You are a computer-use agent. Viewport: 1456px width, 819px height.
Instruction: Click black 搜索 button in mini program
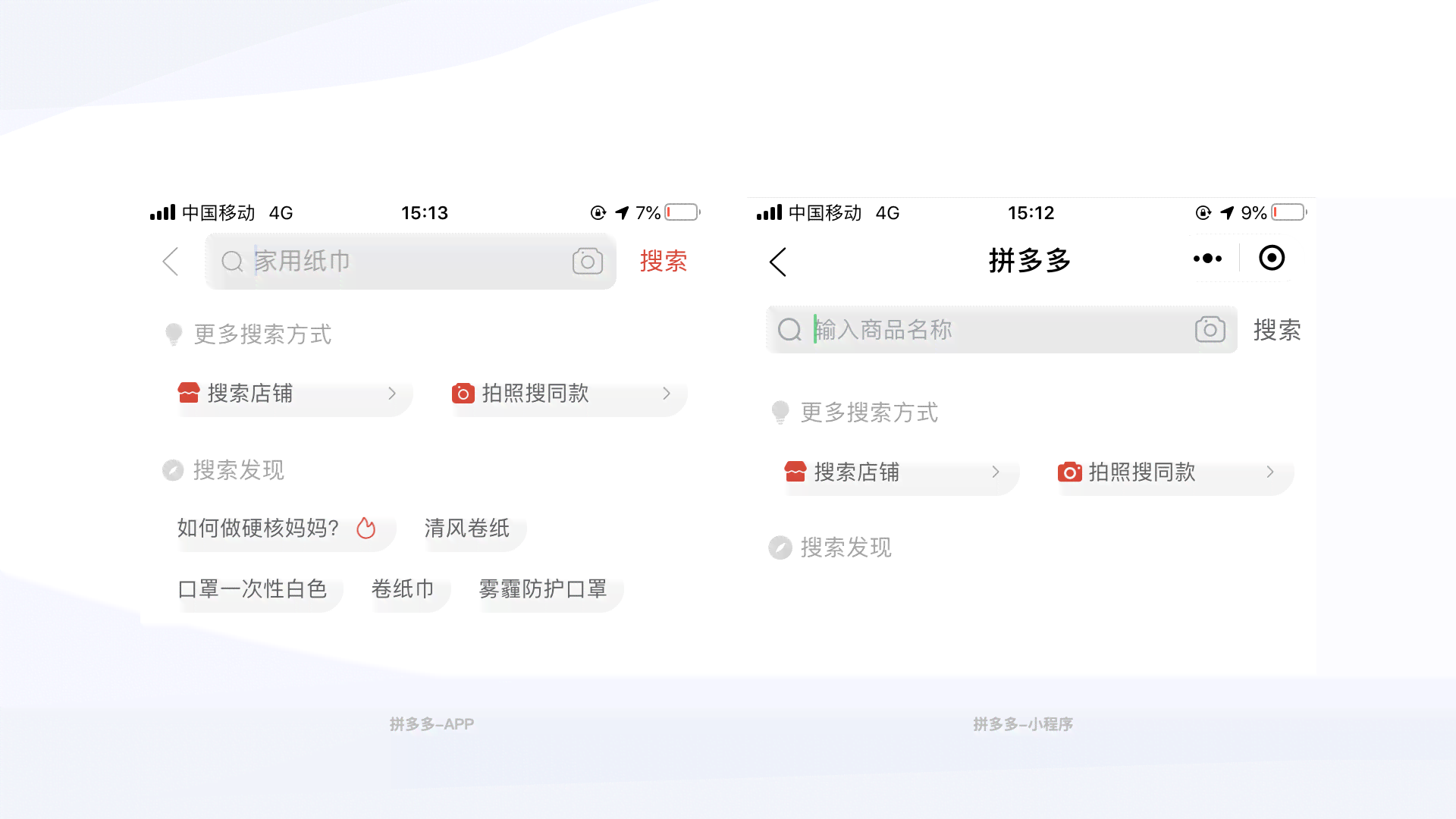(1277, 330)
